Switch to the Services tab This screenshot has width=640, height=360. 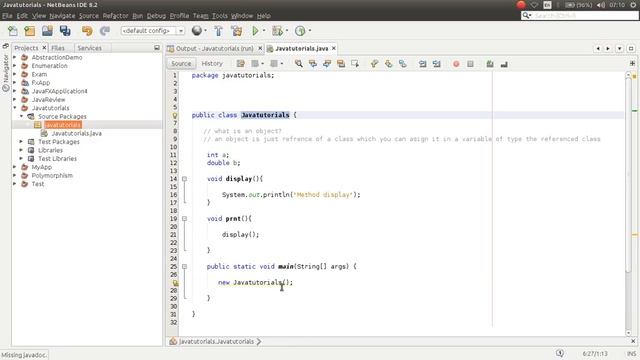(x=89, y=48)
